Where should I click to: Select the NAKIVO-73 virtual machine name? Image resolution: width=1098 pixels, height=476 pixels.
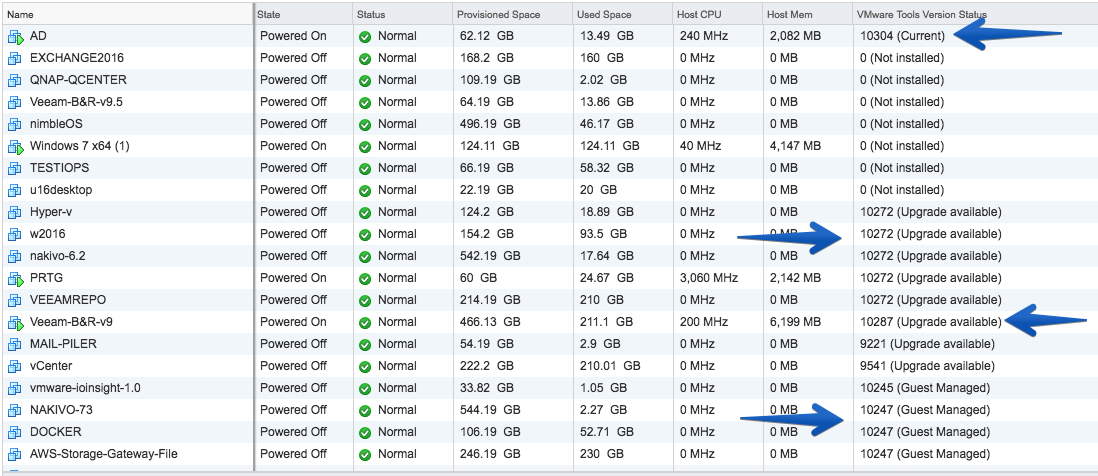tap(61, 410)
